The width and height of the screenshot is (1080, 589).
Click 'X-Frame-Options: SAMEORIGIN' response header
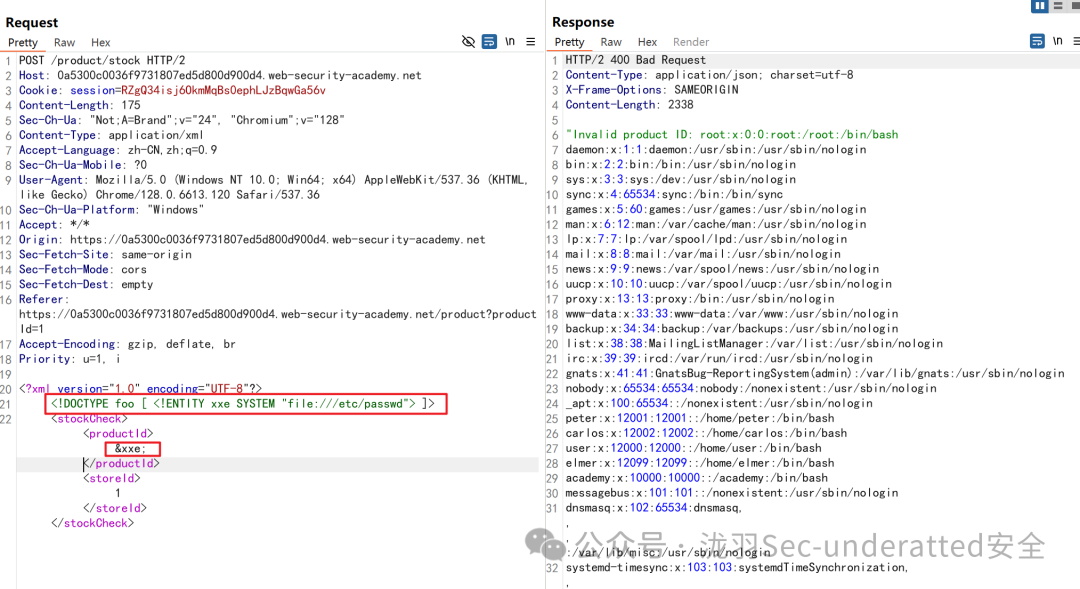(652, 90)
